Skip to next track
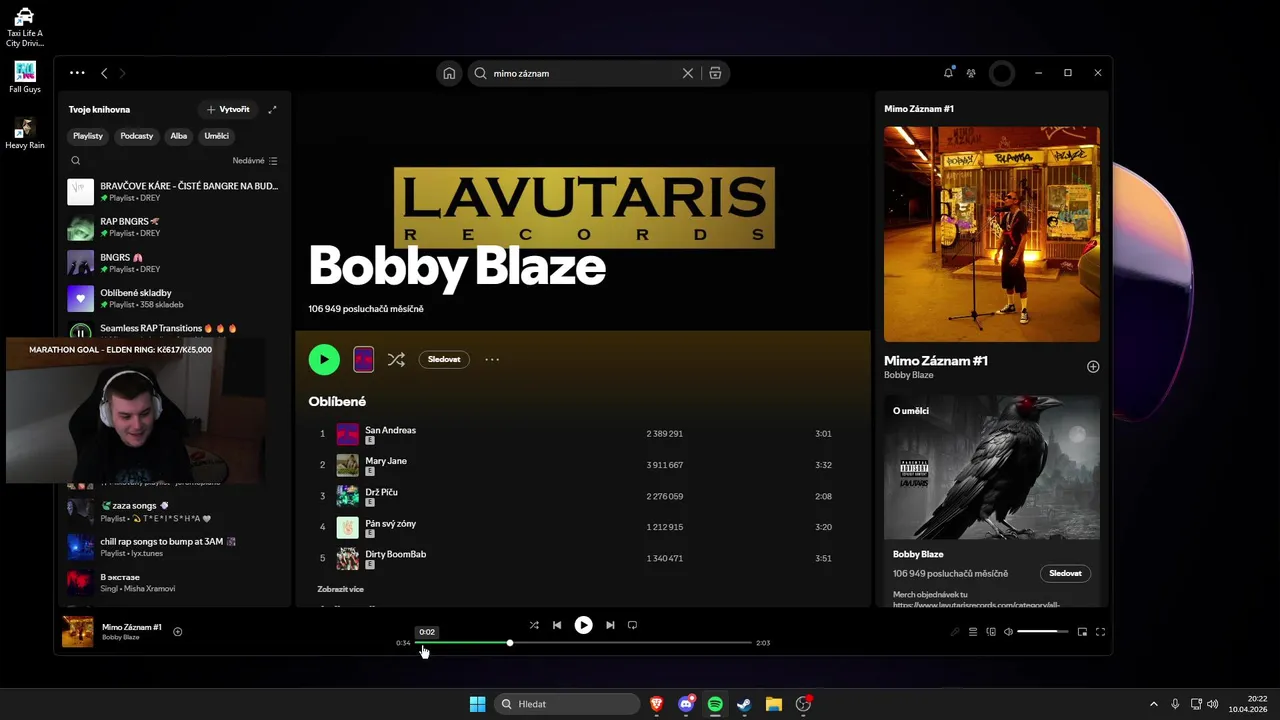This screenshot has width=1280, height=720. pyautogui.click(x=610, y=625)
